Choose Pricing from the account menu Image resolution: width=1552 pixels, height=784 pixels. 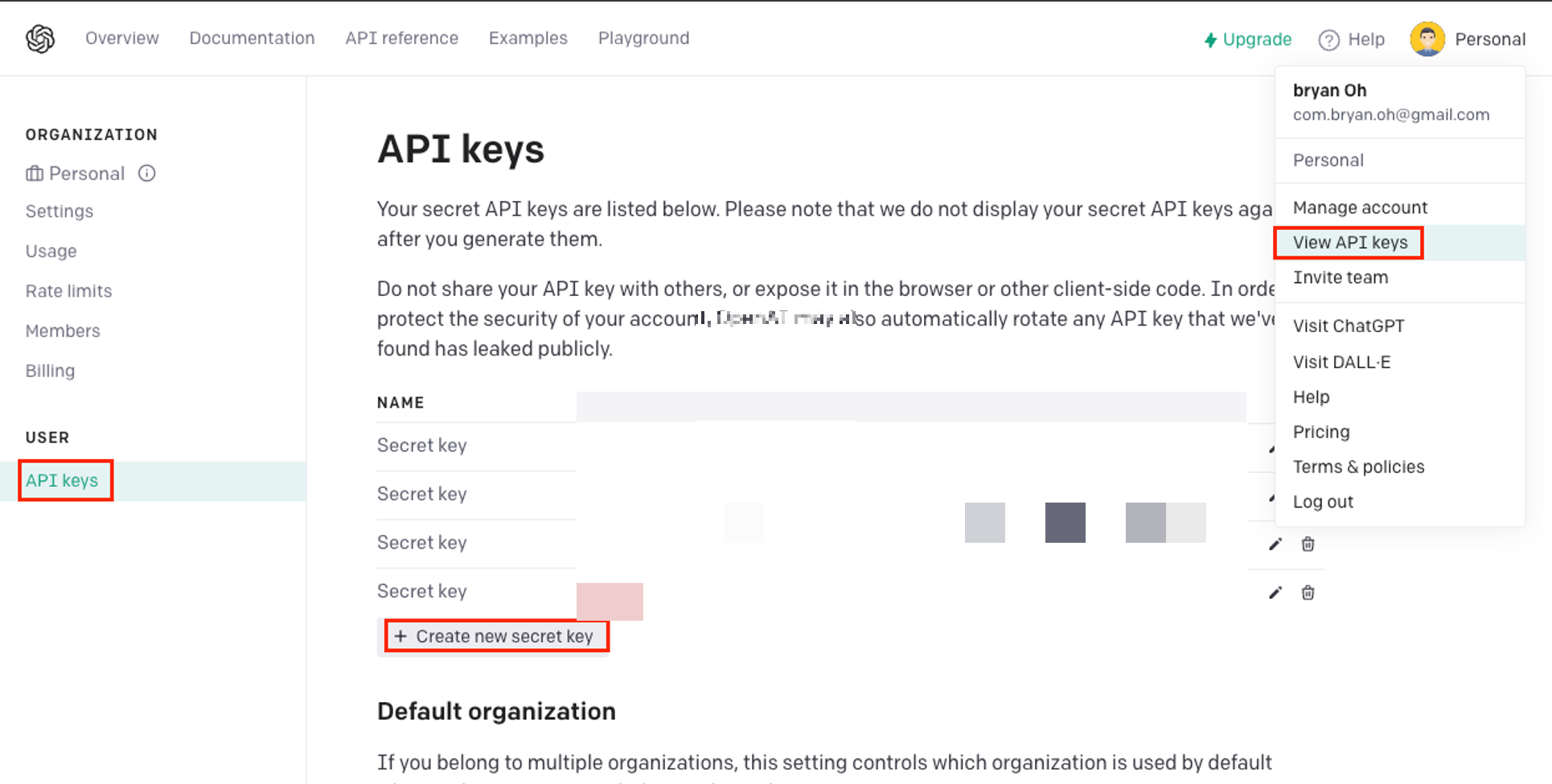(x=1400, y=432)
